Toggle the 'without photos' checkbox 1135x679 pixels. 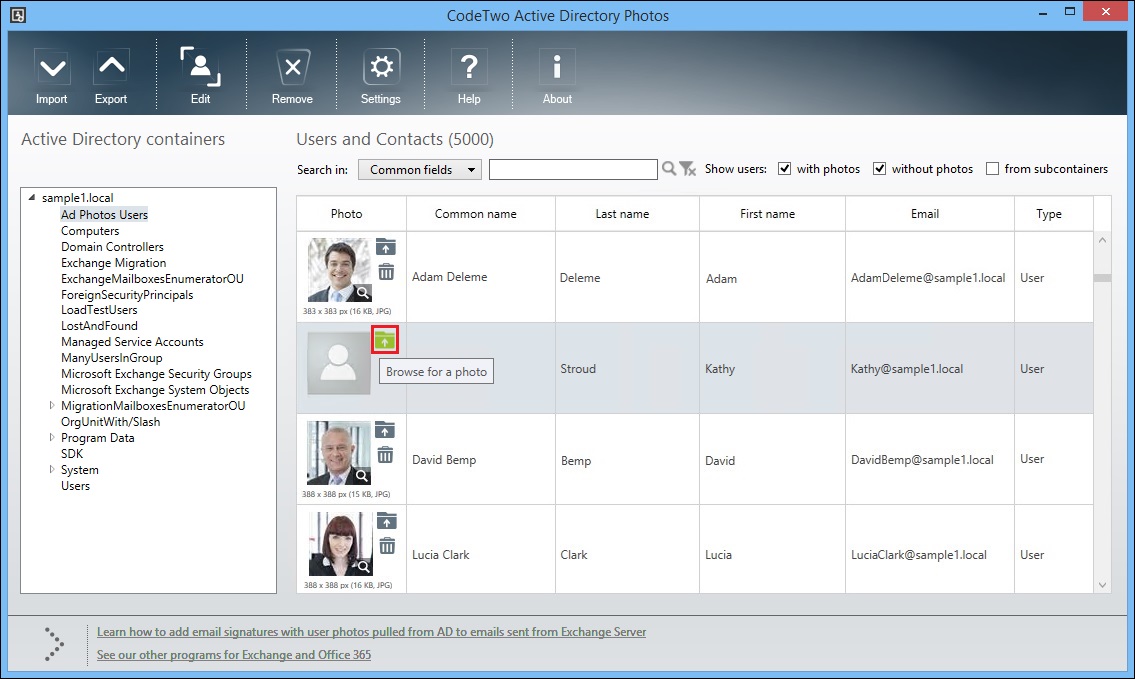pos(879,169)
